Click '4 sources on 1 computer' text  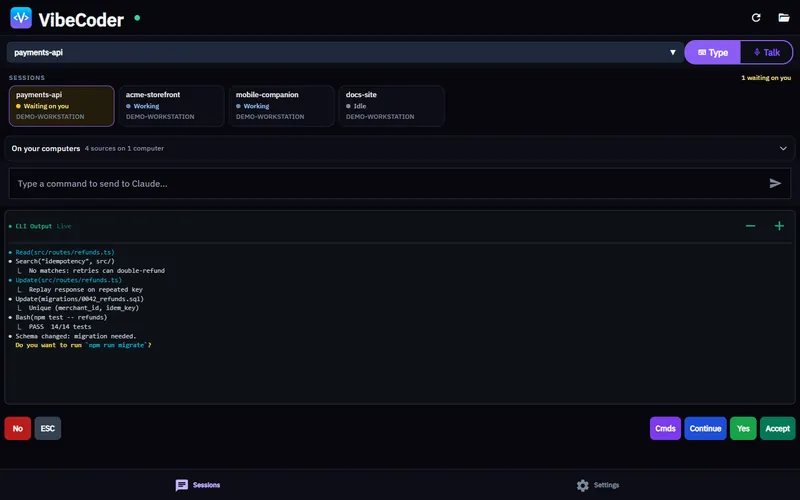pyautogui.click(x=124, y=148)
